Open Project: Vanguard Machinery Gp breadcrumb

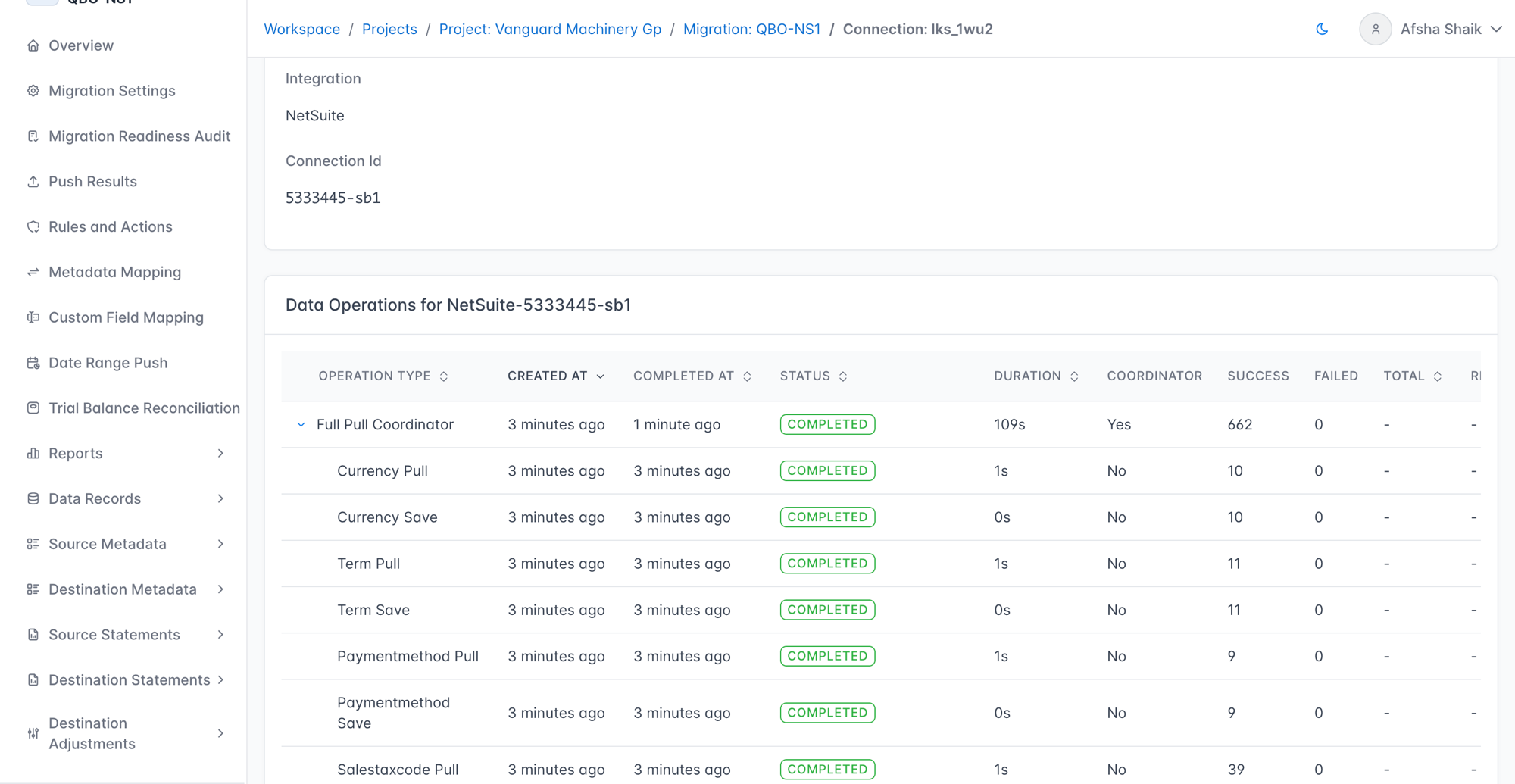[x=550, y=29]
